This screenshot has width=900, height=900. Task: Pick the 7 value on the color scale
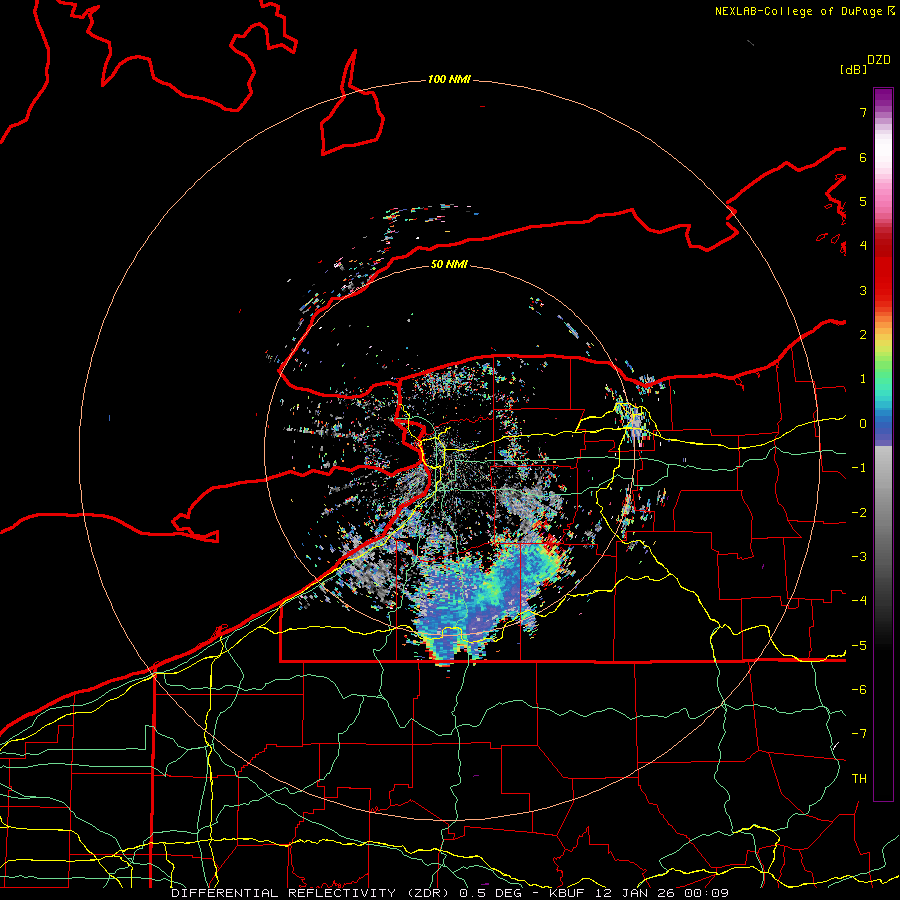click(863, 112)
